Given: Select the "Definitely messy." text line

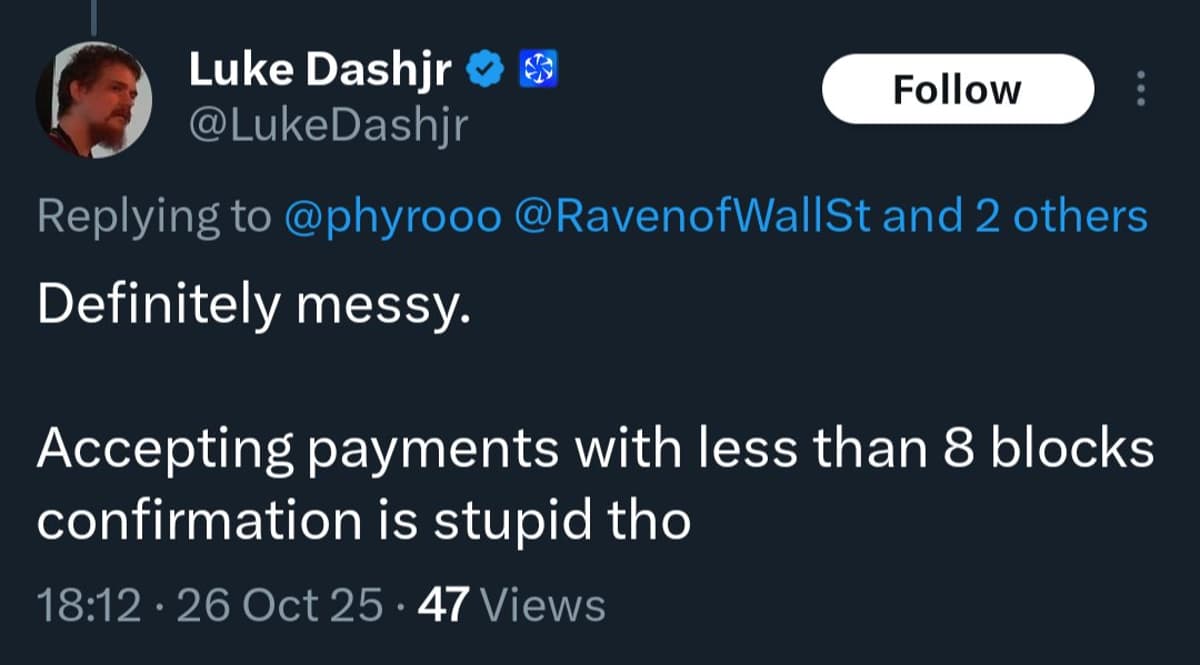Looking at the screenshot, I should pyautogui.click(x=253, y=307).
